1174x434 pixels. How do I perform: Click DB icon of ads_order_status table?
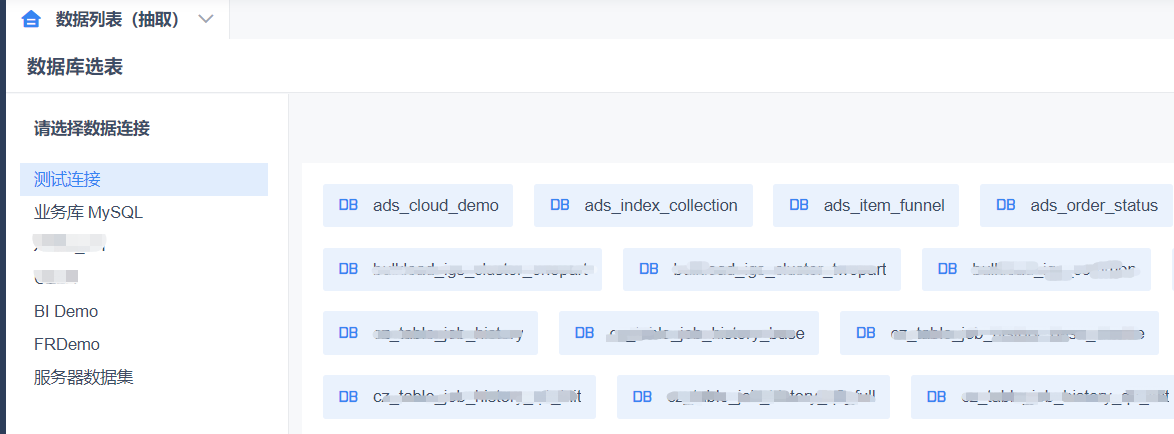click(1005, 205)
